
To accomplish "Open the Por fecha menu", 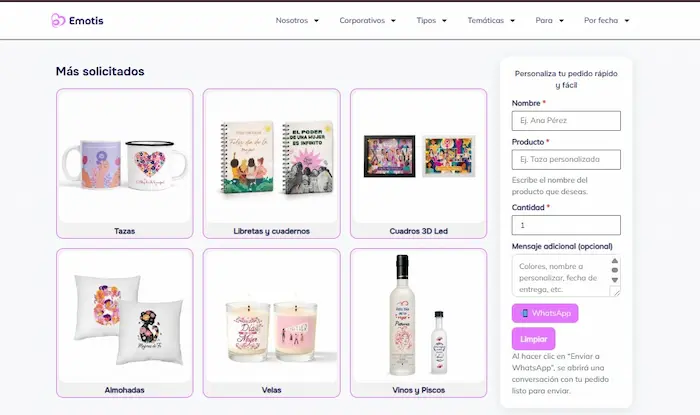I will click(x=601, y=21).
